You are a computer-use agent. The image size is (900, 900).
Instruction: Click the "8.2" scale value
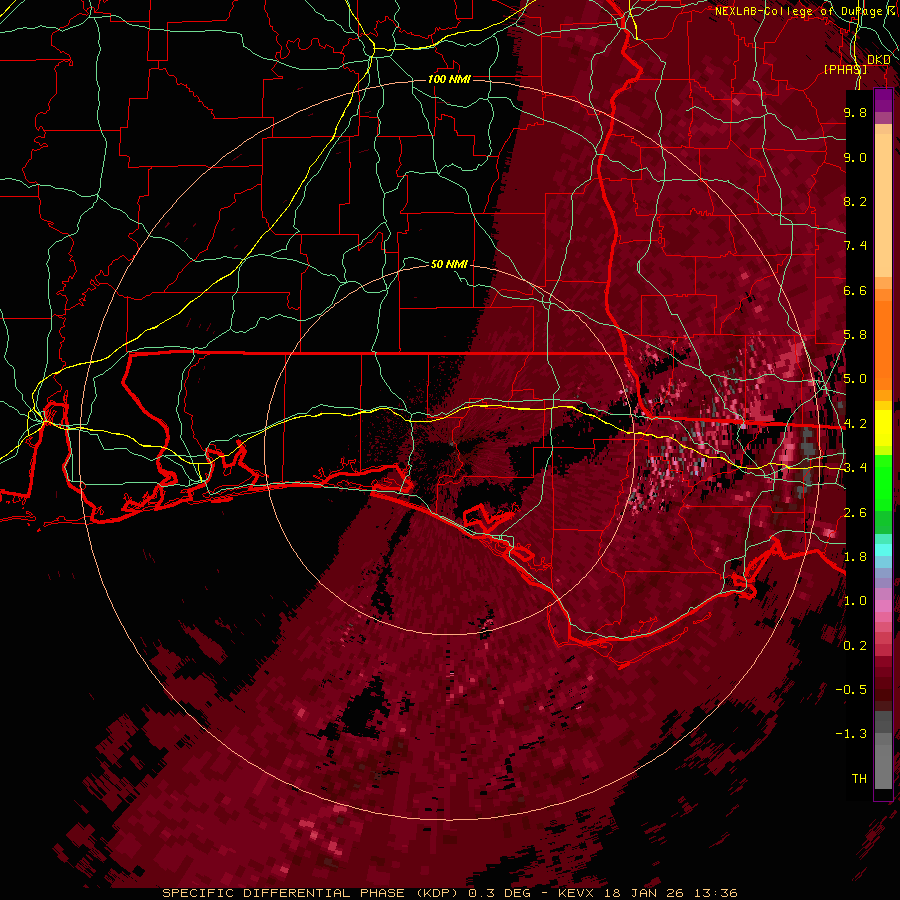pos(855,201)
